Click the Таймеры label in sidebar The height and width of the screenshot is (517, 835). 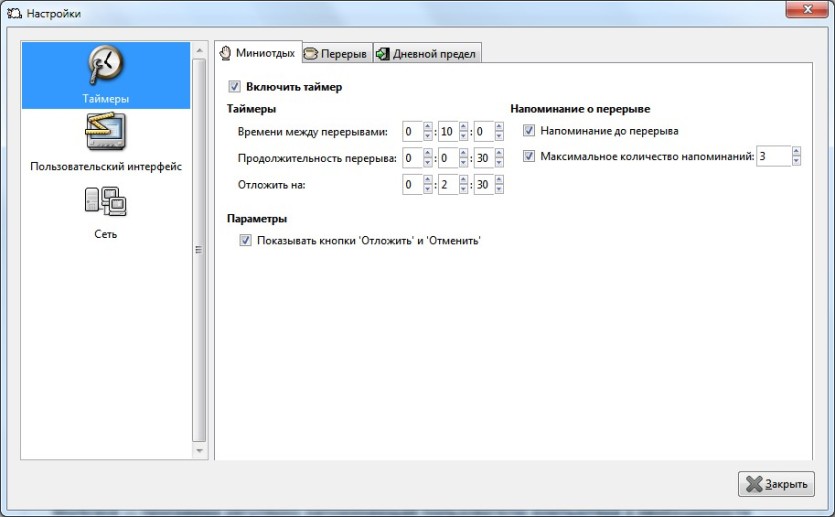pyautogui.click(x=105, y=99)
